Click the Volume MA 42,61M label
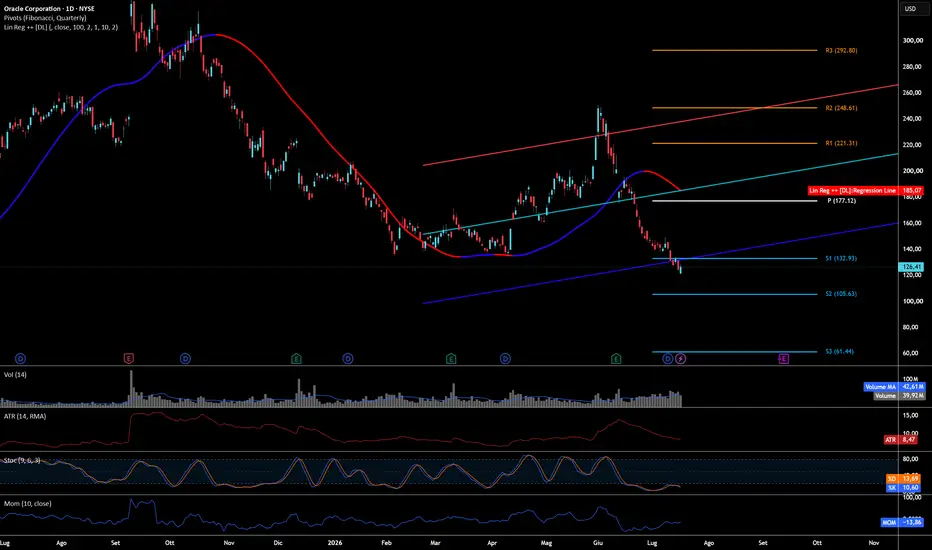The height and width of the screenshot is (550, 932). (895, 386)
